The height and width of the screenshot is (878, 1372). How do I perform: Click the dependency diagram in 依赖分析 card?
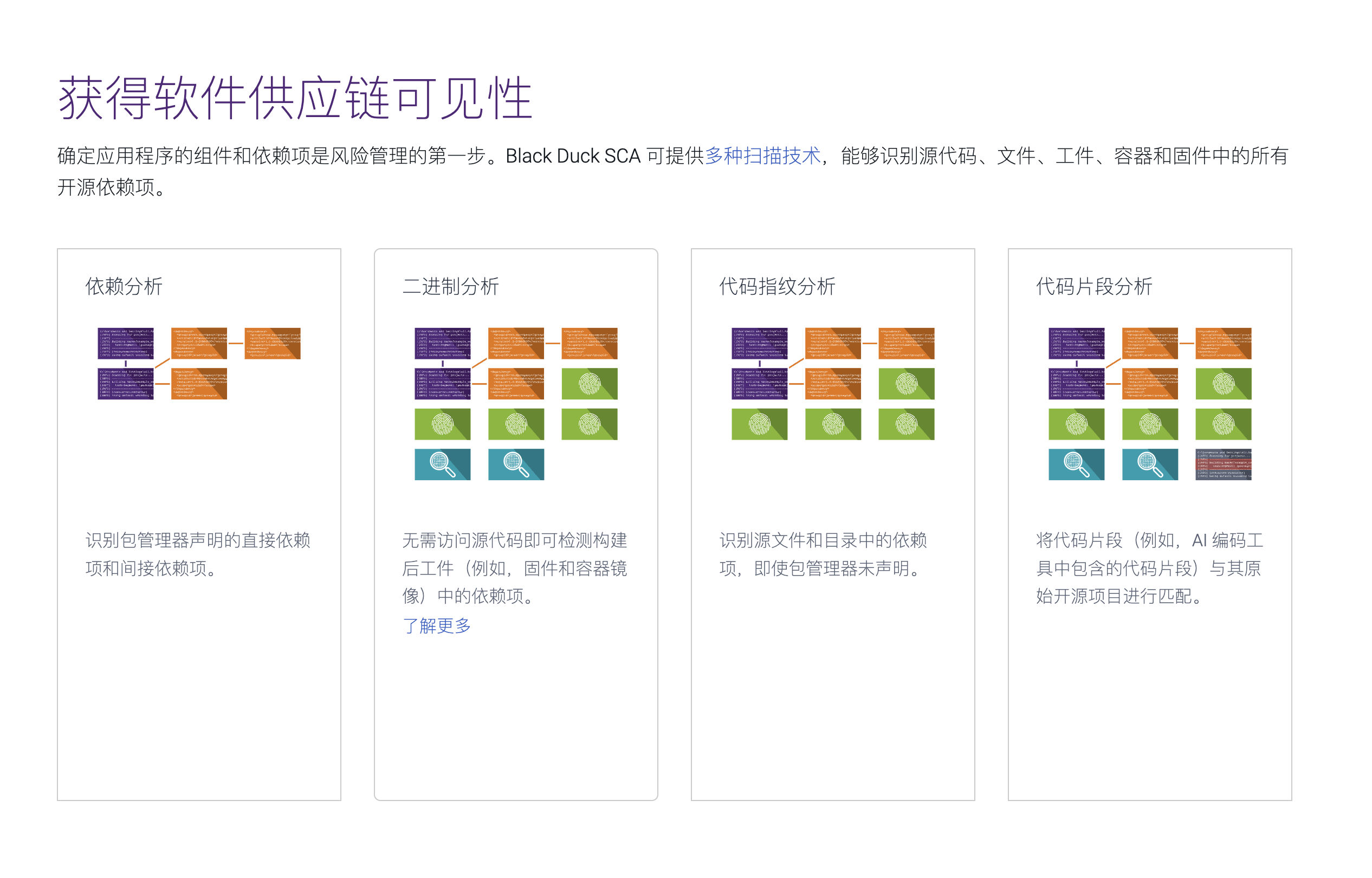199,363
